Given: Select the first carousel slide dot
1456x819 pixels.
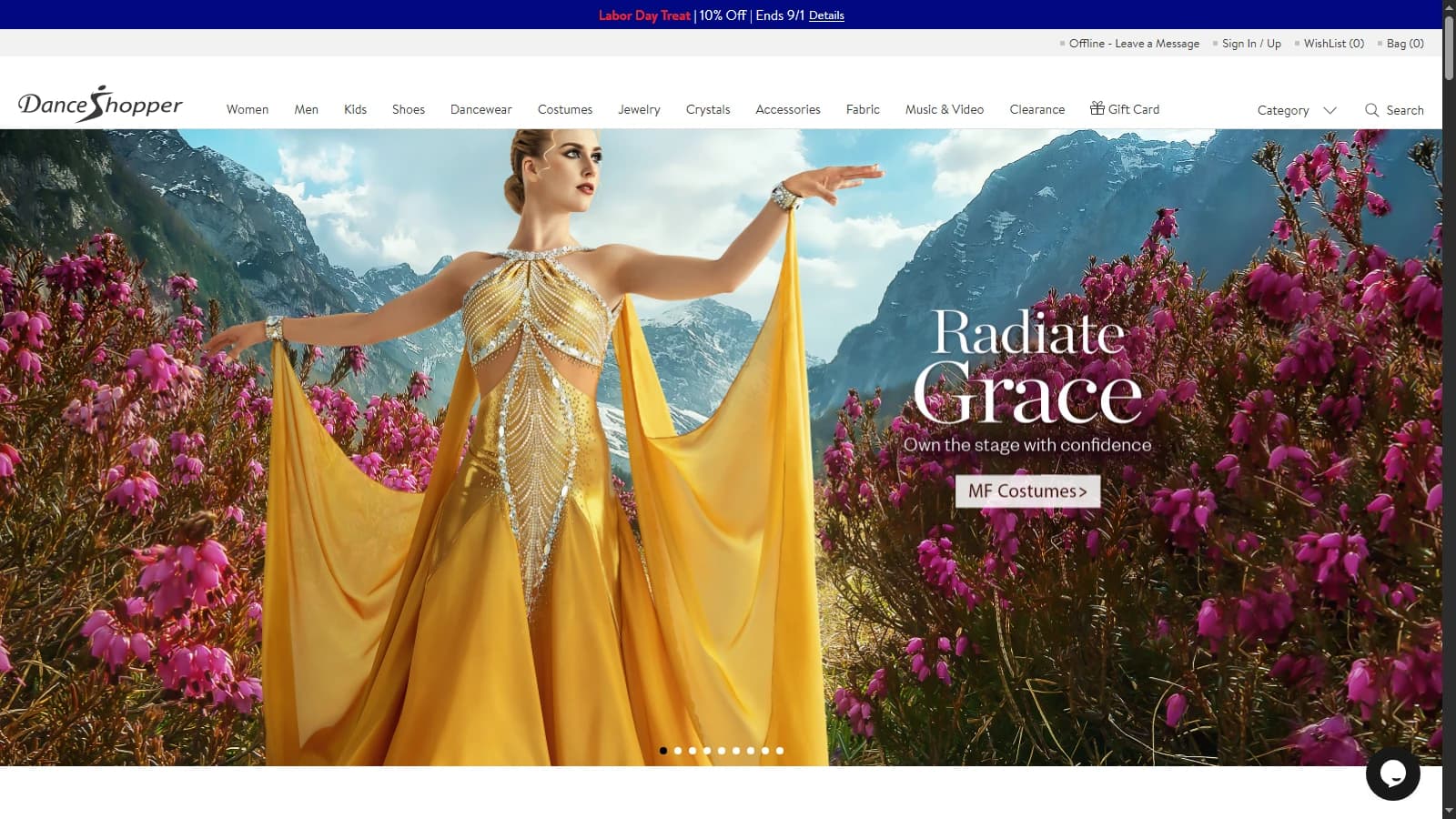Looking at the screenshot, I should pyautogui.click(x=663, y=751).
